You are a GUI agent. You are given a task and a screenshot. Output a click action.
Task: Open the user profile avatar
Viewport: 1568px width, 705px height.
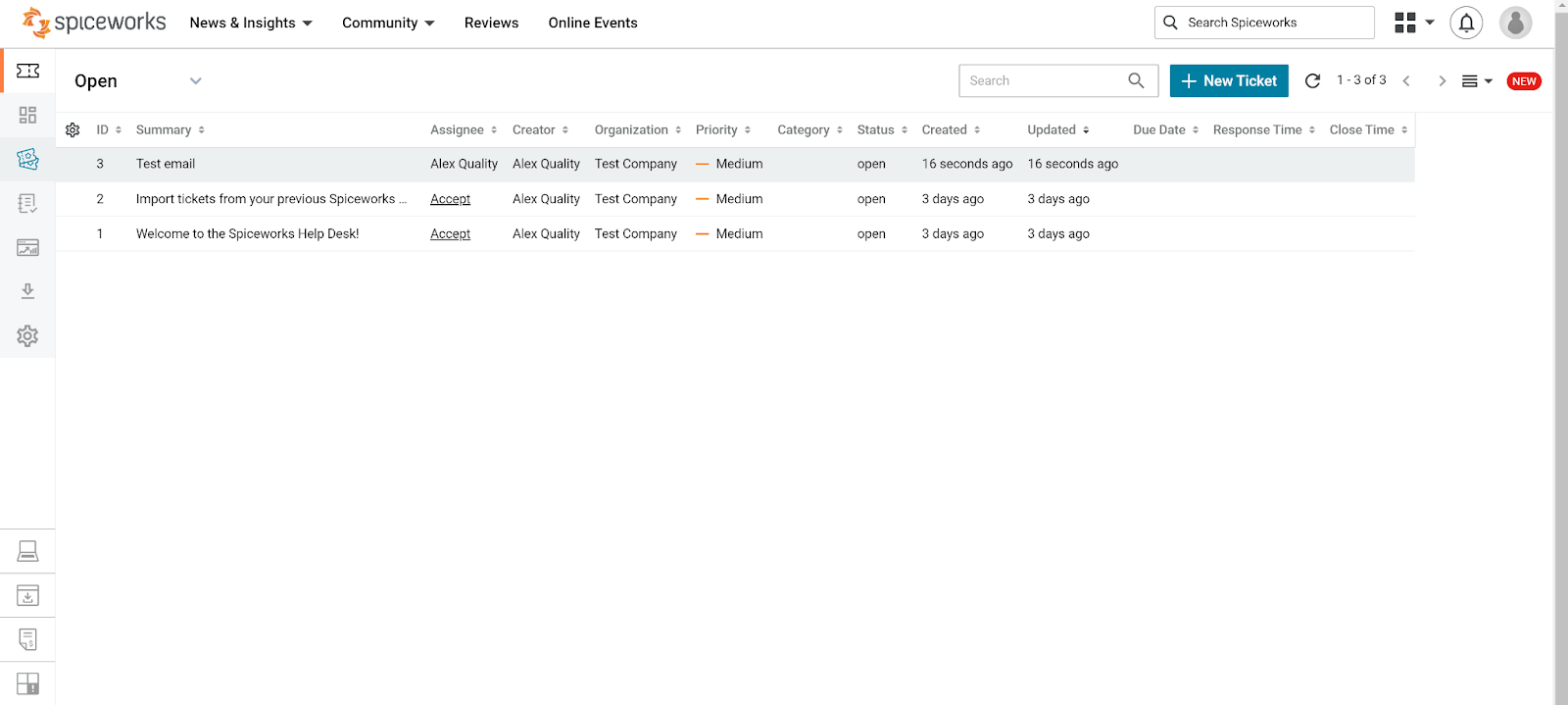tap(1515, 23)
